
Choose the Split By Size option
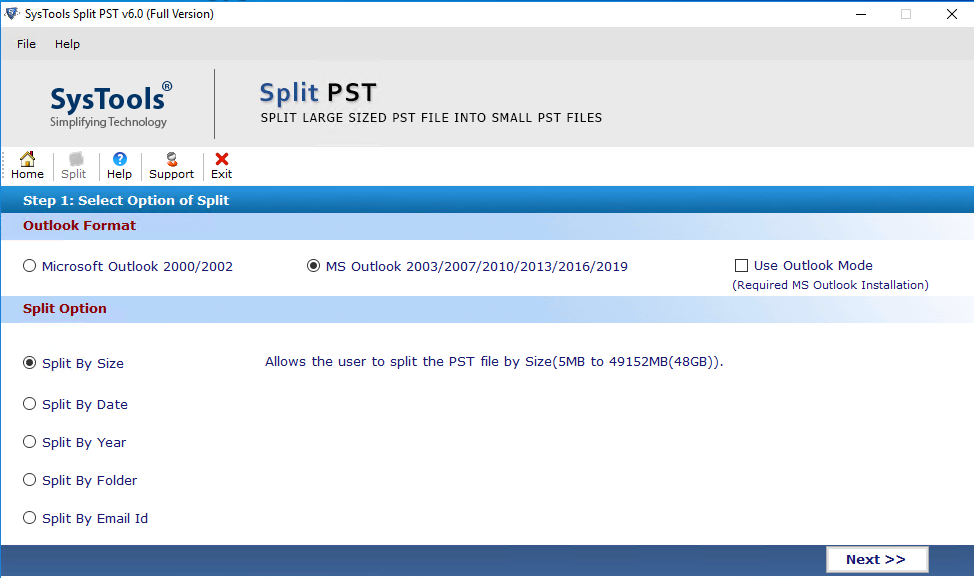click(30, 363)
